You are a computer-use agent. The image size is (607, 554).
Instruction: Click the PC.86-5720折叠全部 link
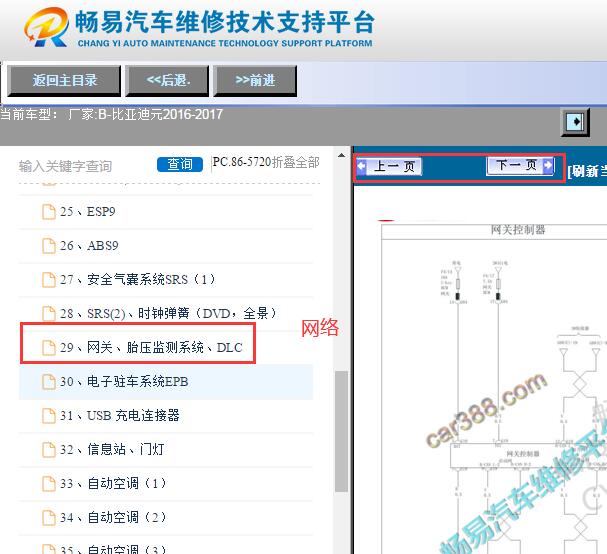[x=266, y=162]
